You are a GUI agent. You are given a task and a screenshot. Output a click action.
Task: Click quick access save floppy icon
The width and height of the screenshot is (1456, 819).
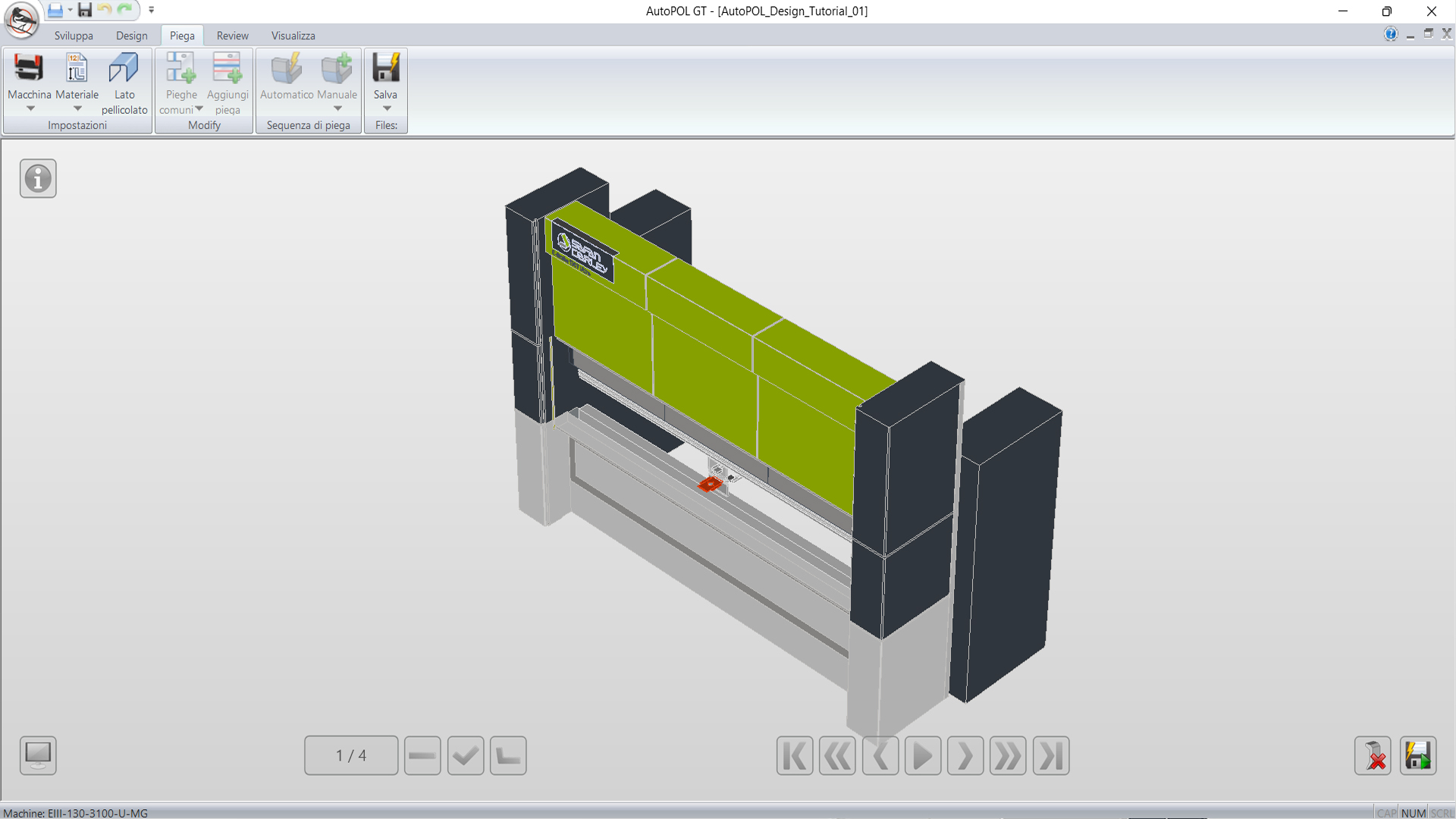pos(85,10)
